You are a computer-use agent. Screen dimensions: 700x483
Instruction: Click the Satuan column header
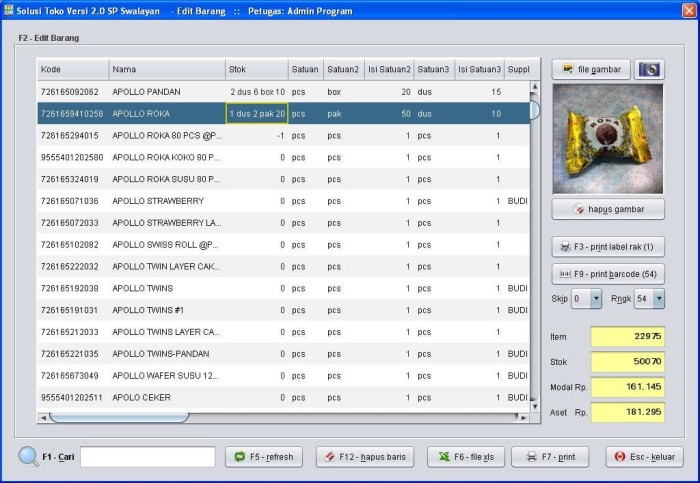click(x=306, y=70)
